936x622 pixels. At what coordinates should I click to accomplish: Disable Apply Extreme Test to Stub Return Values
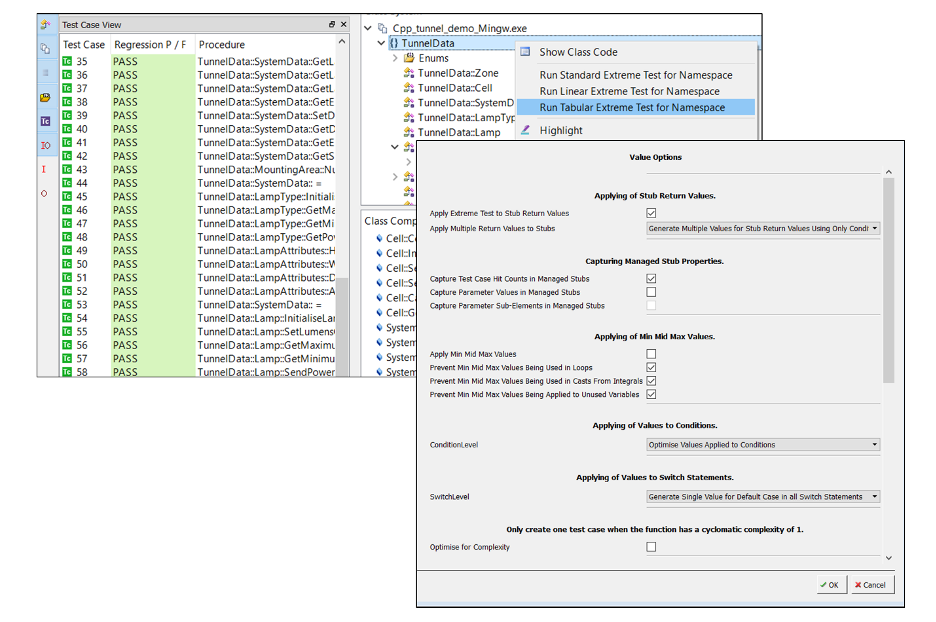[x=651, y=213]
